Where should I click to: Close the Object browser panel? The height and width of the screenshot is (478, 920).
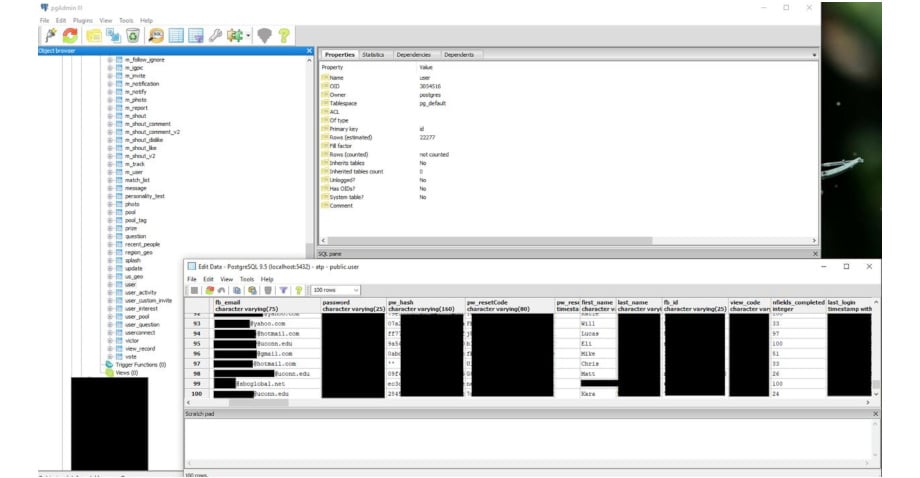(309, 51)
